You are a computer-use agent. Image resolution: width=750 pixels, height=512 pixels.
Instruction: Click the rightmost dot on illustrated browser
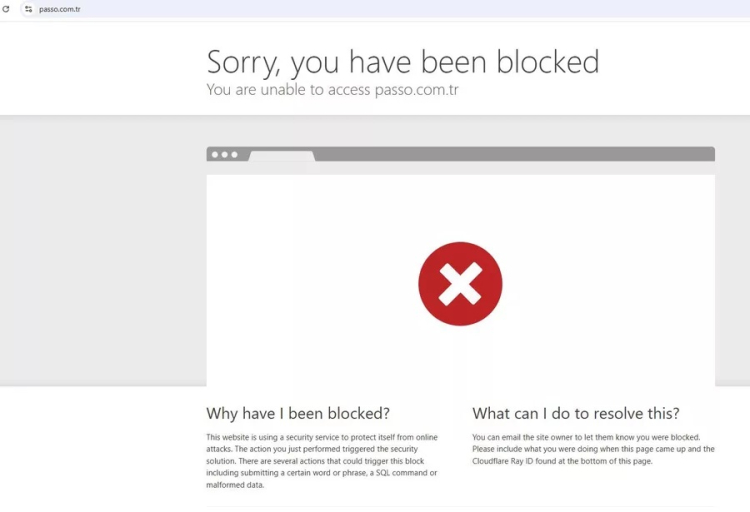234,155
